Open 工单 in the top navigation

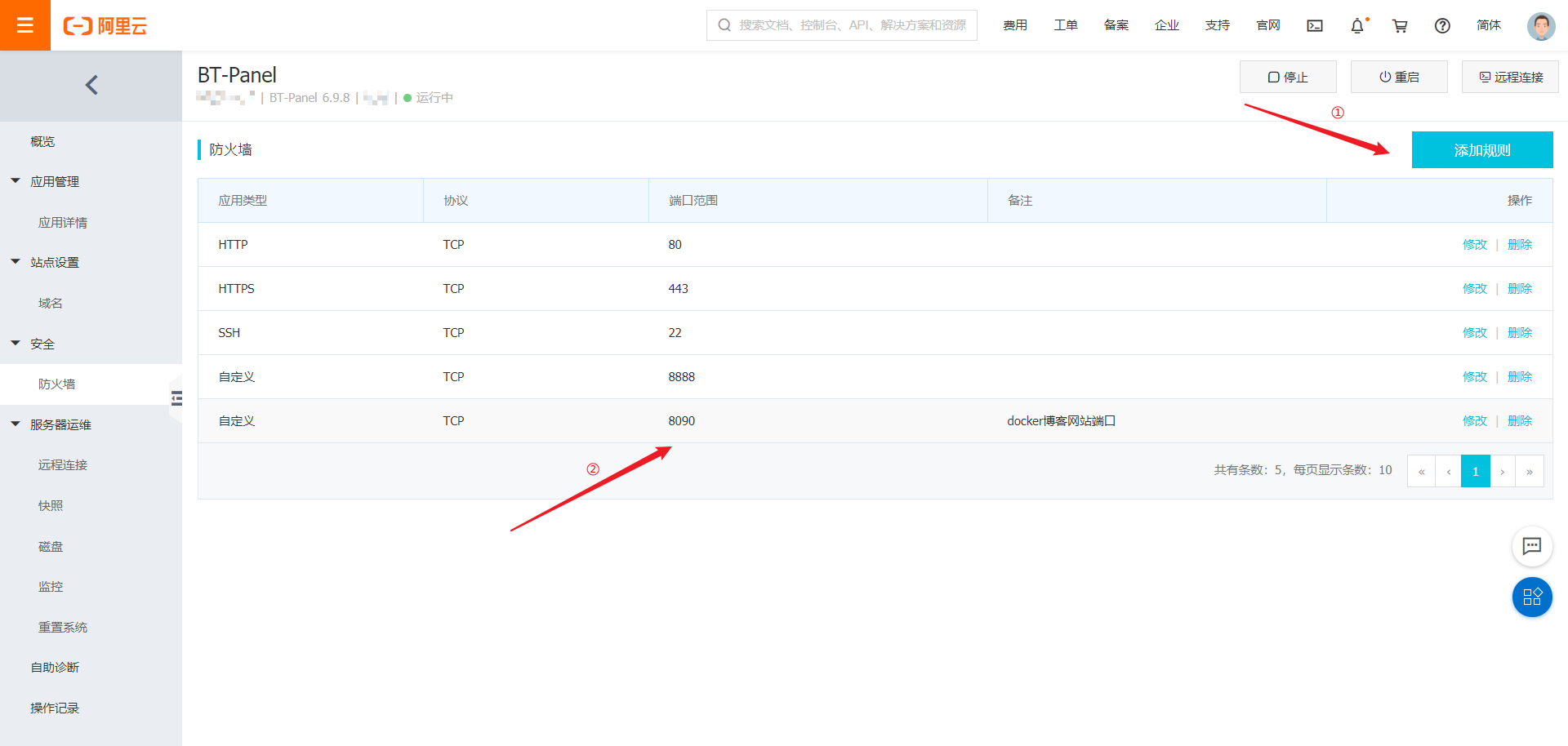(1066, 25)
